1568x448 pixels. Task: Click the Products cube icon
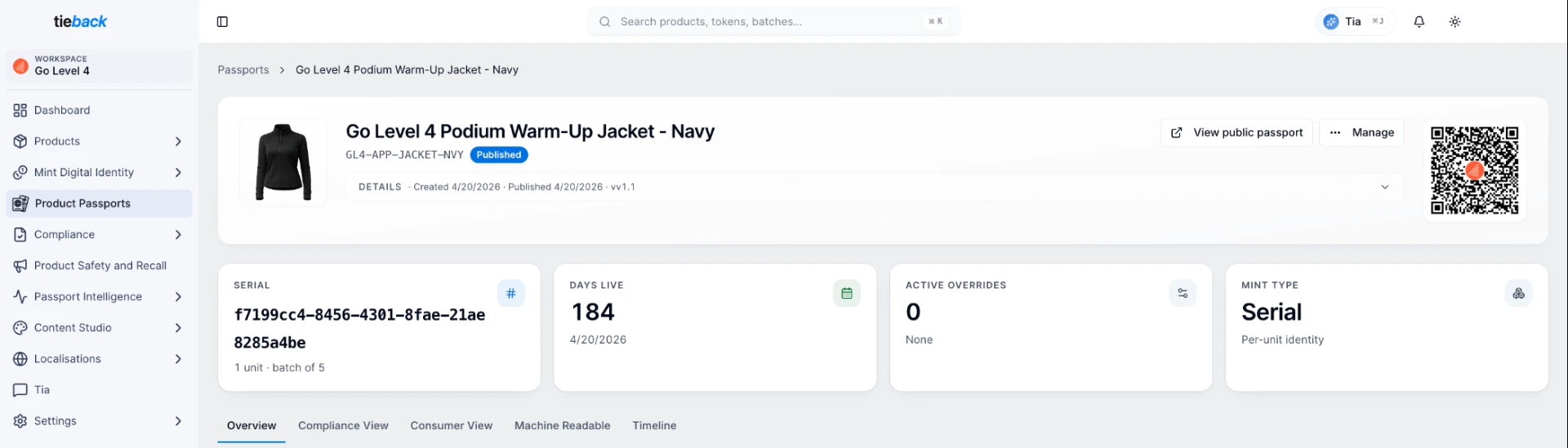coord(20,141)
